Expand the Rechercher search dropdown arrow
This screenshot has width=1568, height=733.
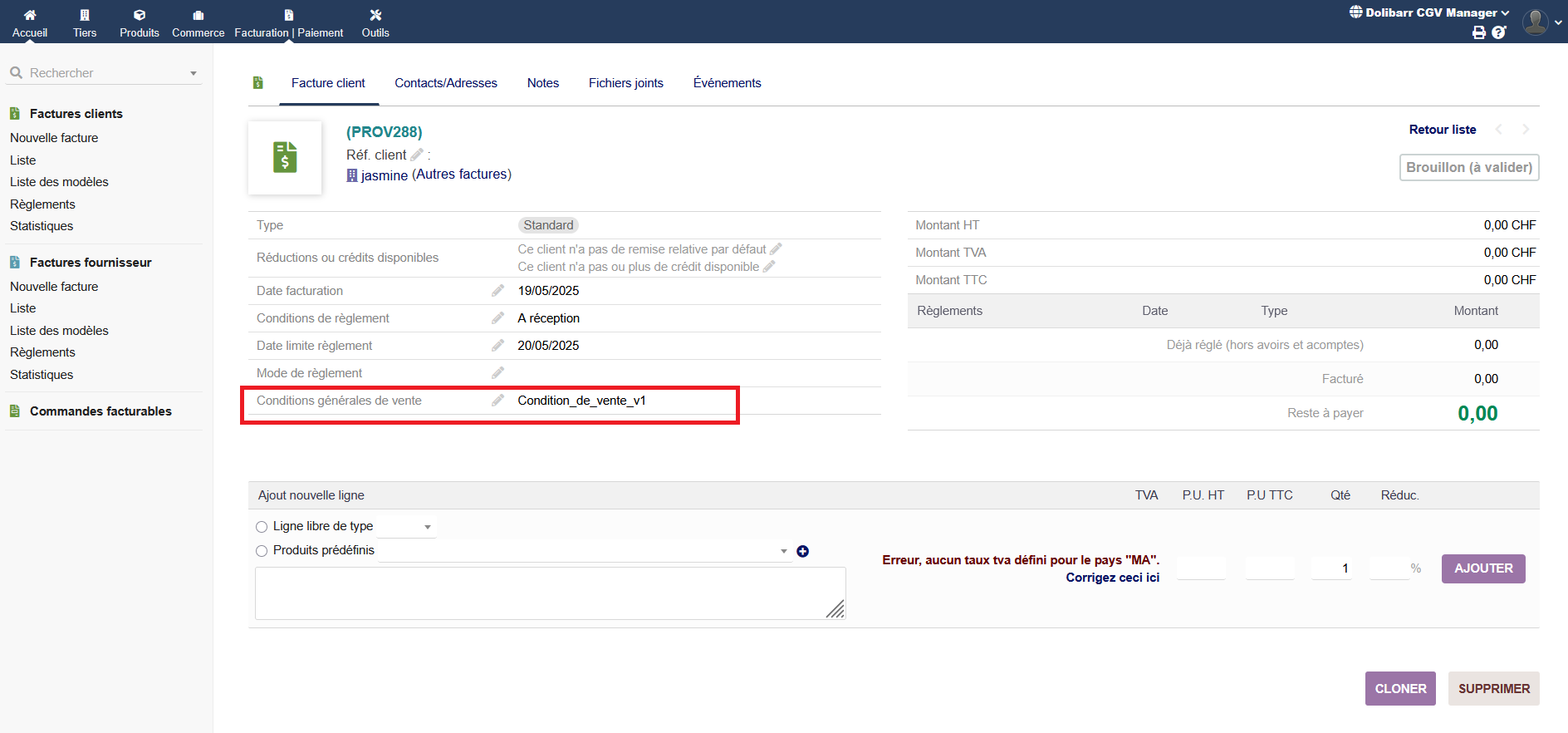click(194, 73)
